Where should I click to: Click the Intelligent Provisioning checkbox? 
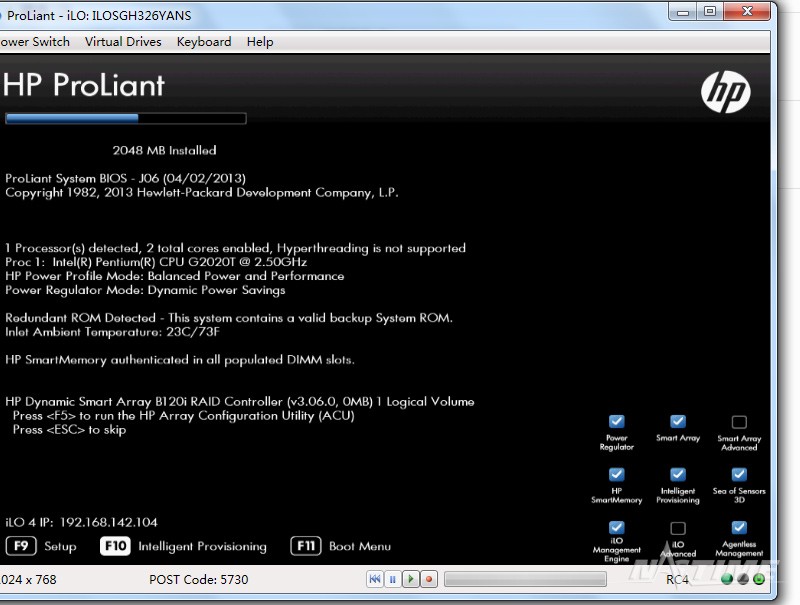click(x=678, y=474)
